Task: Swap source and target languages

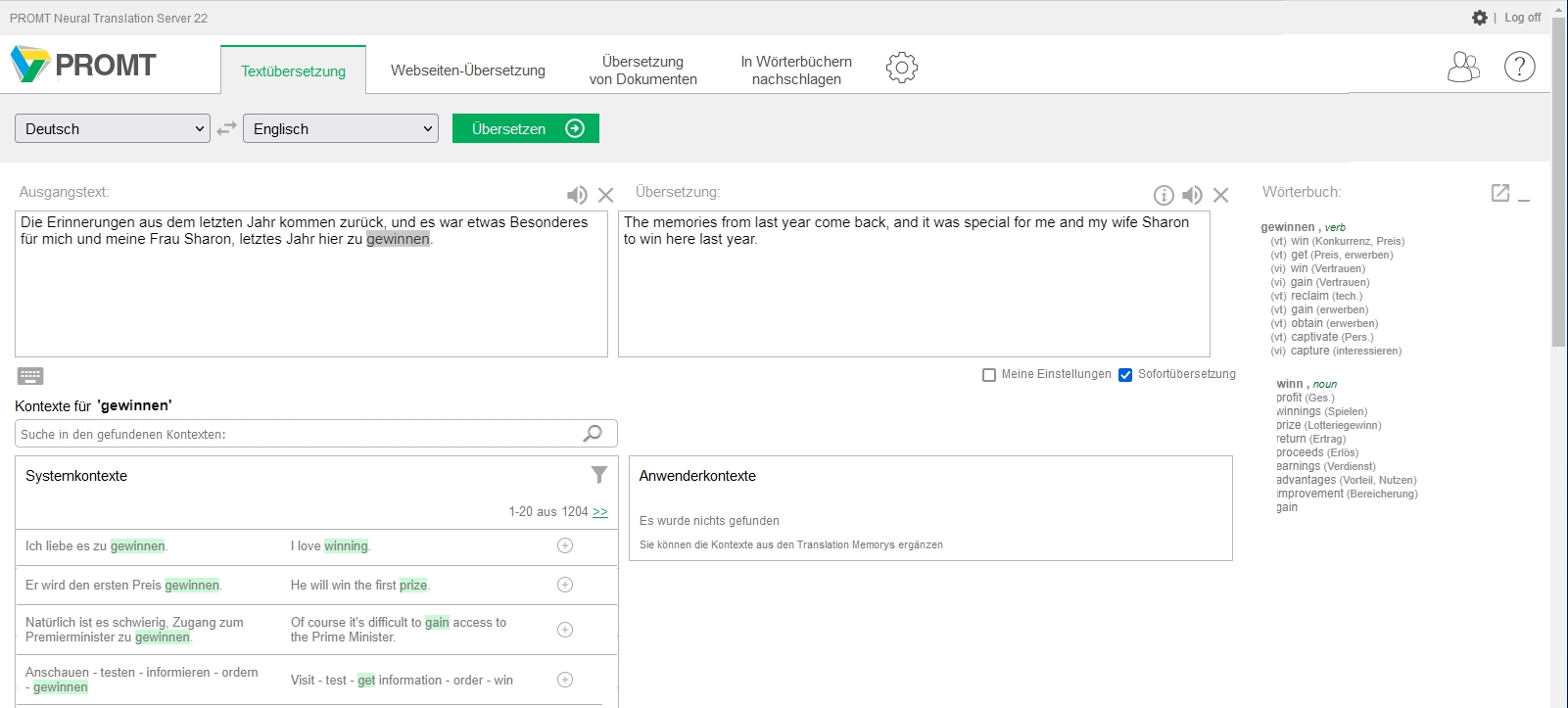Action: 226,128
